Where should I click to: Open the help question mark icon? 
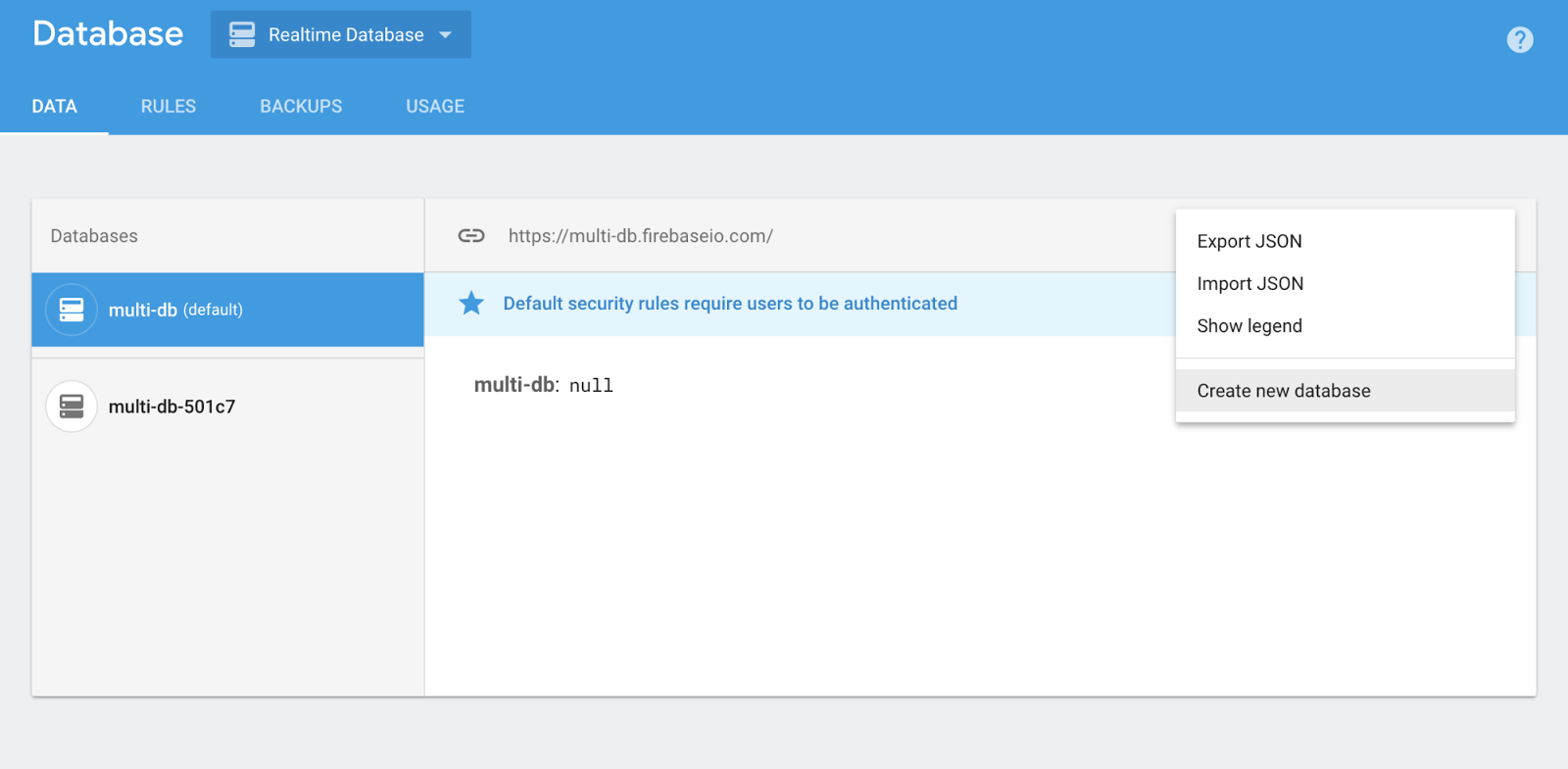[1520, 40]
